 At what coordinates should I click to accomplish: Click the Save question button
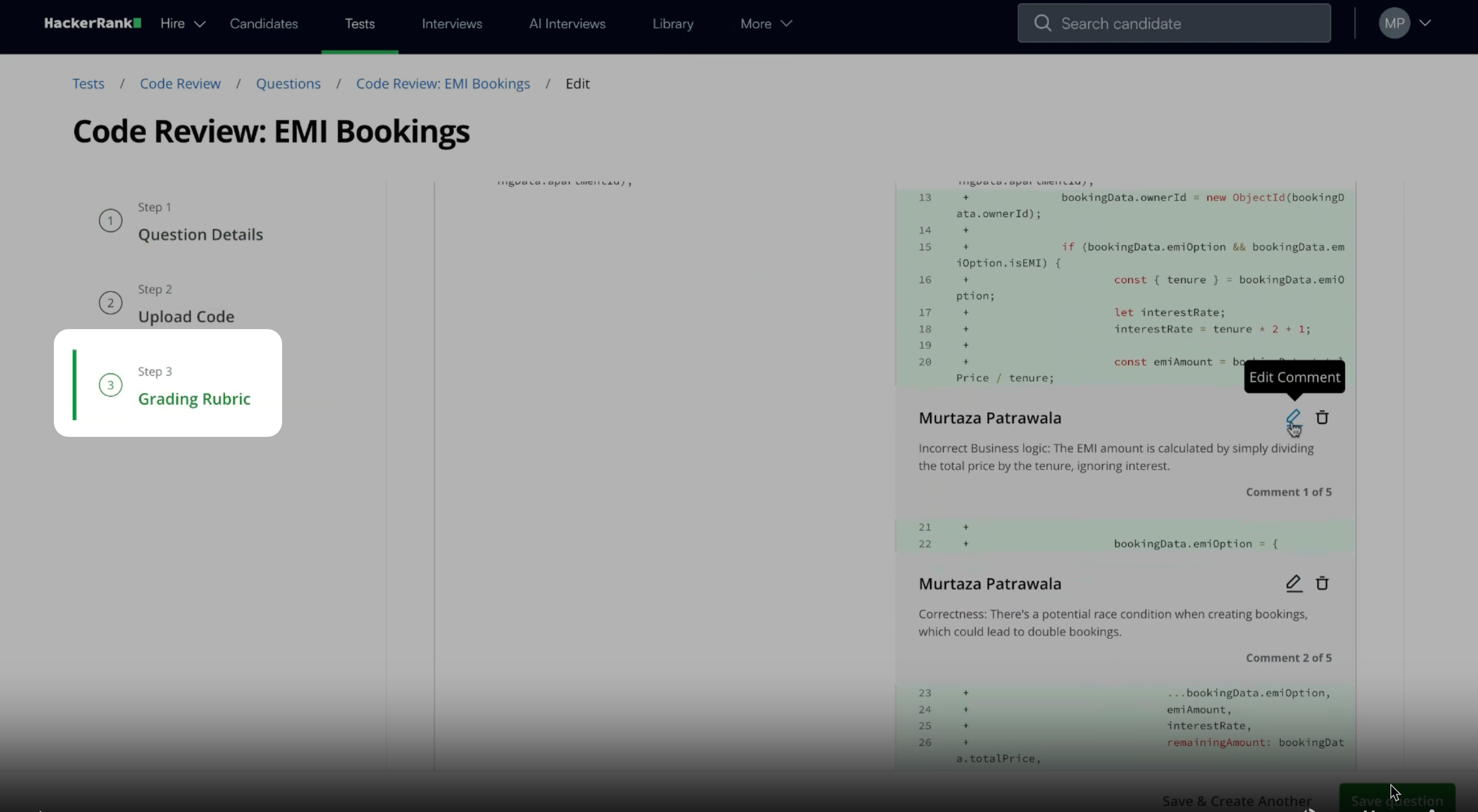pos(1397,800)
